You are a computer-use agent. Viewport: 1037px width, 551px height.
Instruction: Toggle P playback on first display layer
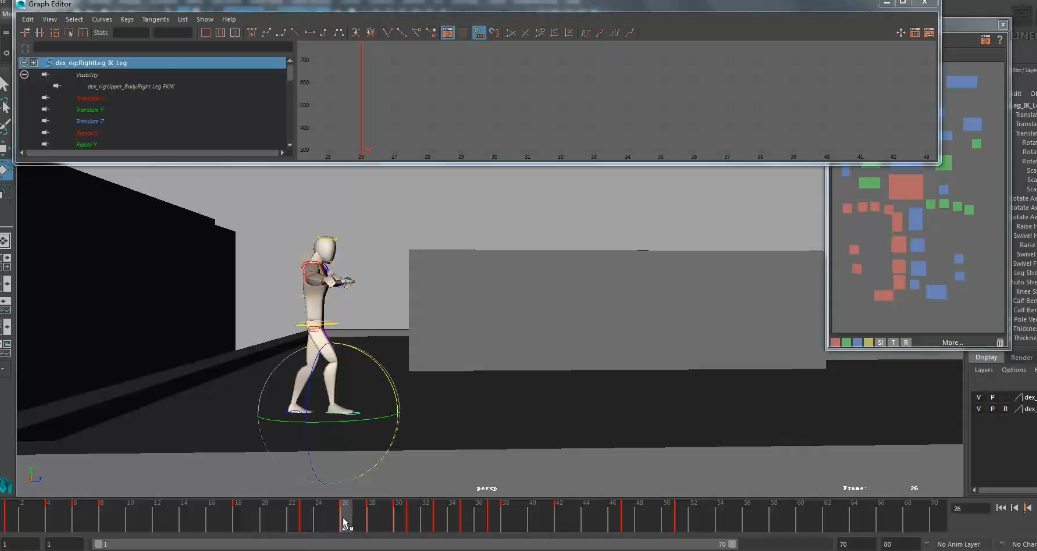coord(992,398)
